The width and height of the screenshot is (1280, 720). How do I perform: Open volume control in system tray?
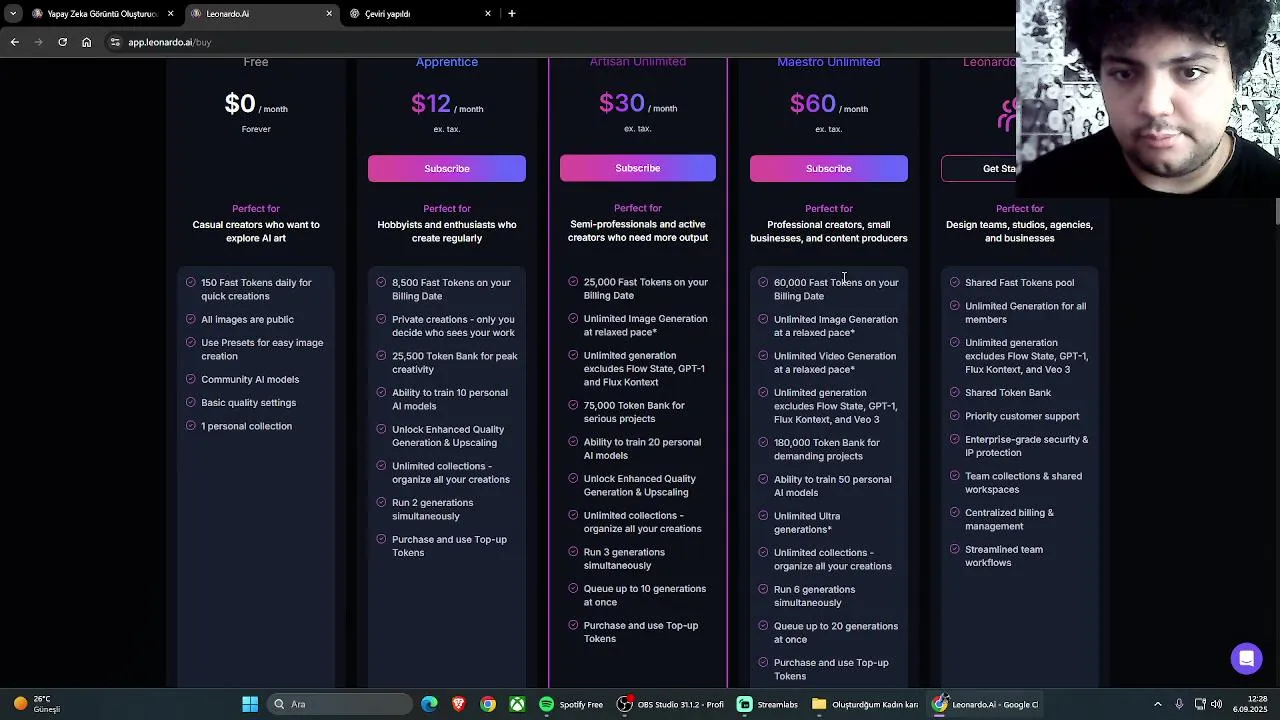(1216, 704)
